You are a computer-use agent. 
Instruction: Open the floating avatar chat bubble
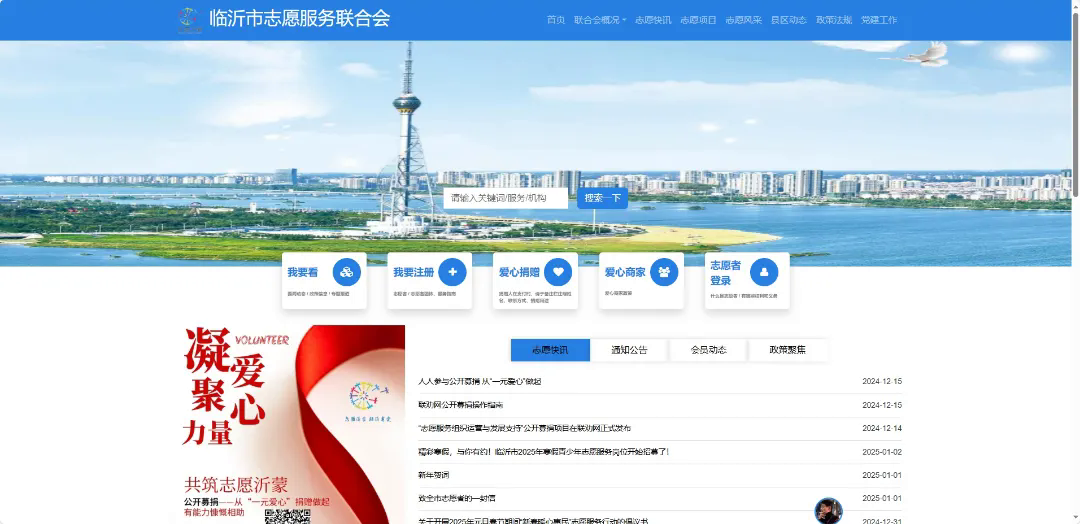(829, 511)
